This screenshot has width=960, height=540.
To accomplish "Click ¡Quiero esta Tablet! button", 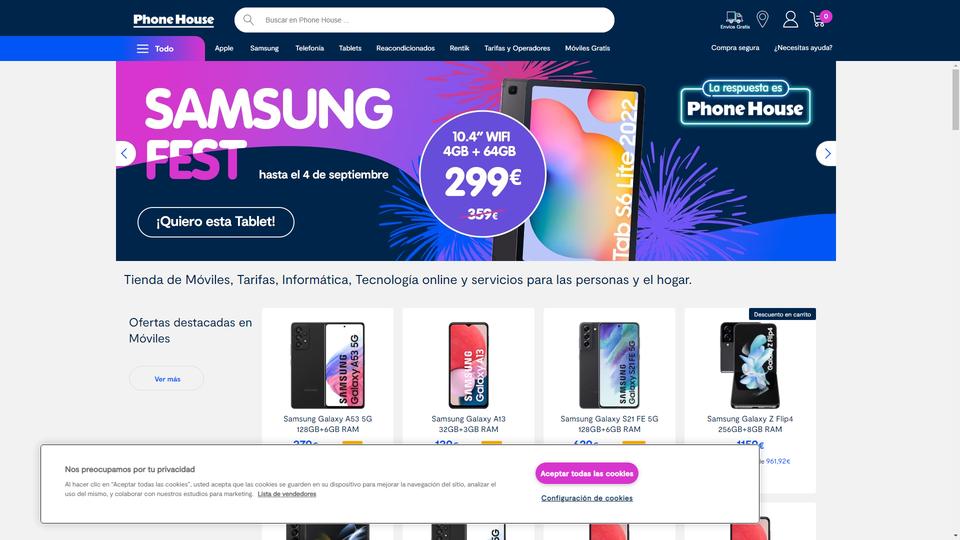I will 216,222.
